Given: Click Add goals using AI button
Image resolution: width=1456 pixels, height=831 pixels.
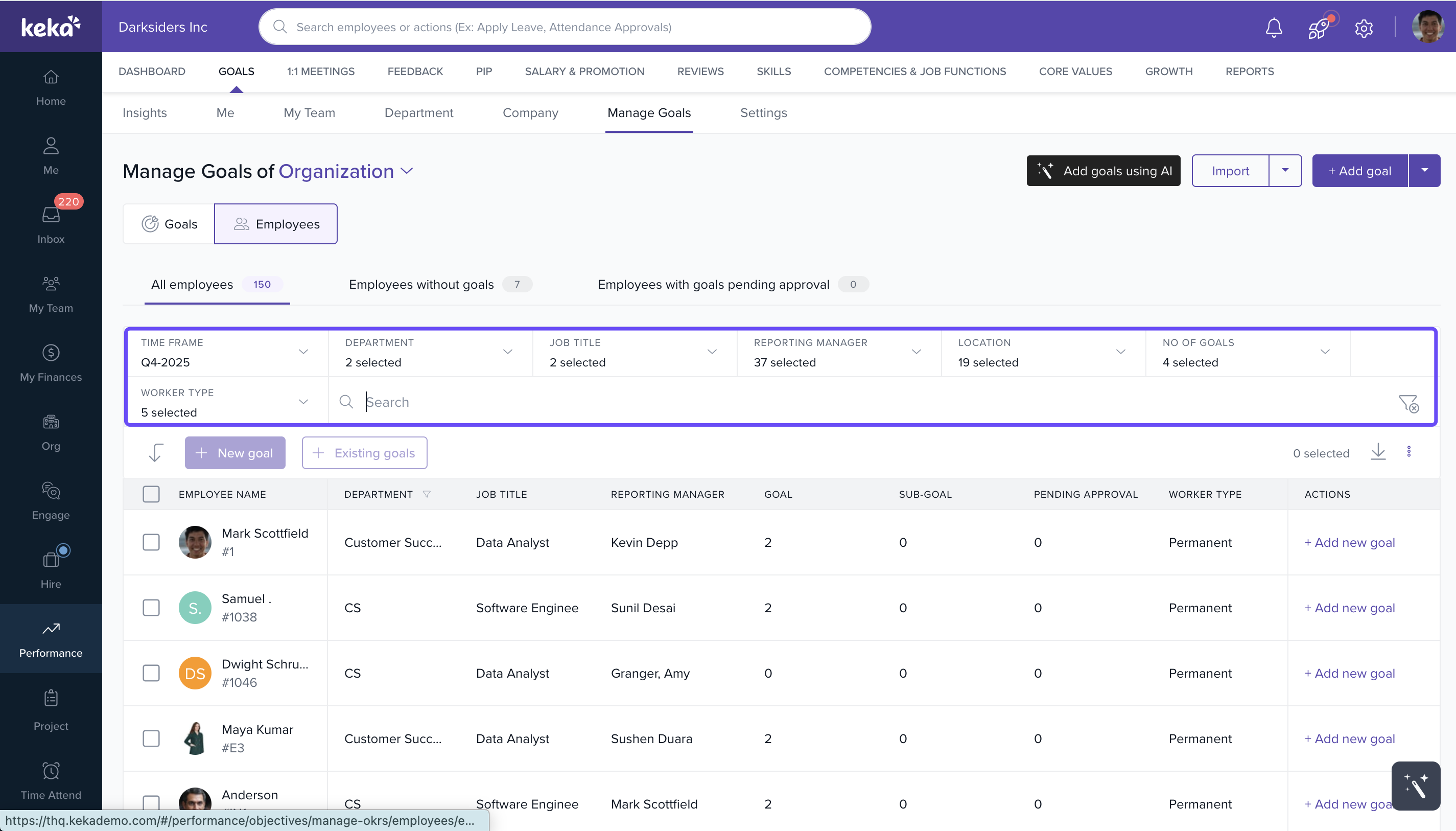Looking at the screenshot, I should [x=1103, y=171].
